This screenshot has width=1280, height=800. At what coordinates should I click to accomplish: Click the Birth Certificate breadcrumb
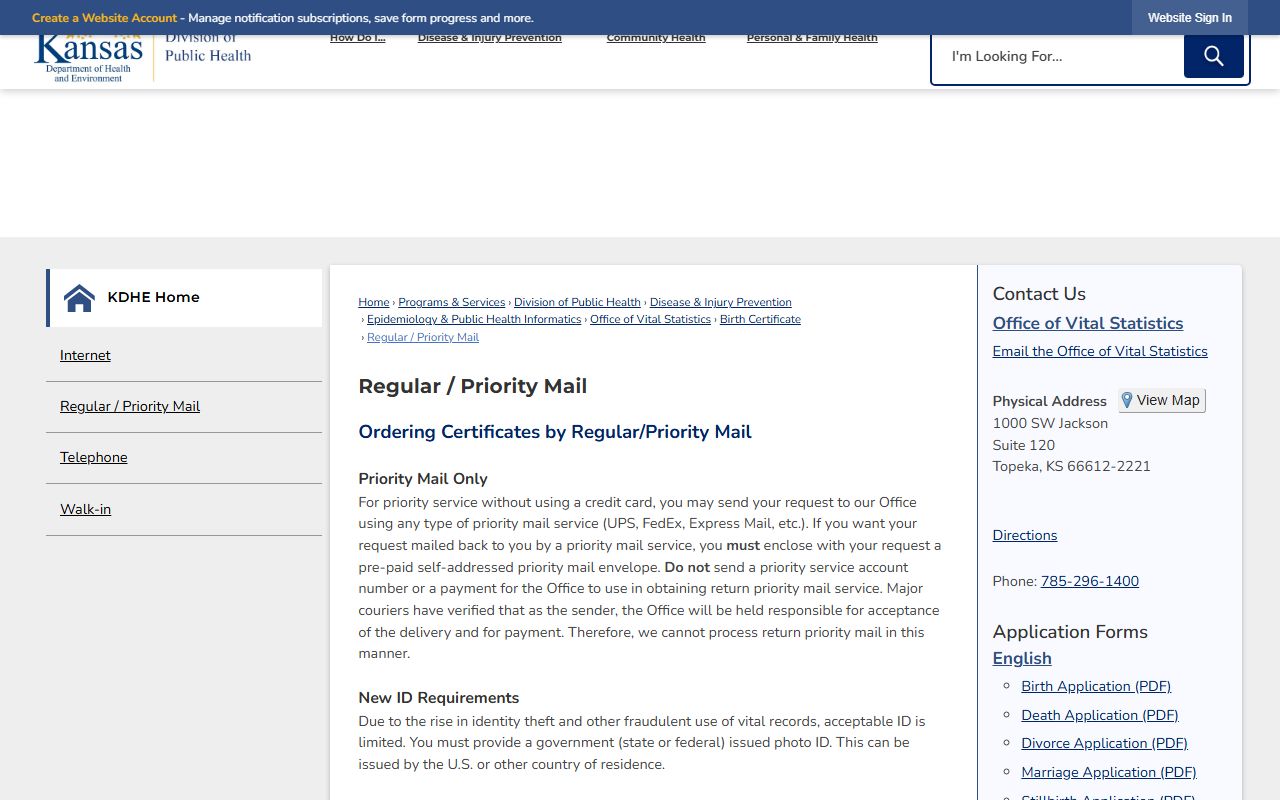(x=760, y=320)
